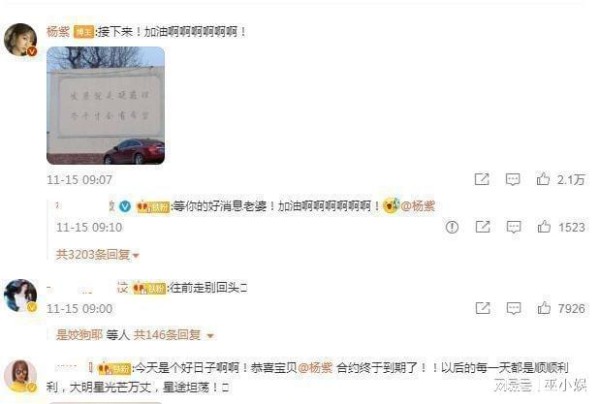Comment on the 11-15 09:10 reply
Viewport: 600px width, 404px height.
point(514,227)
